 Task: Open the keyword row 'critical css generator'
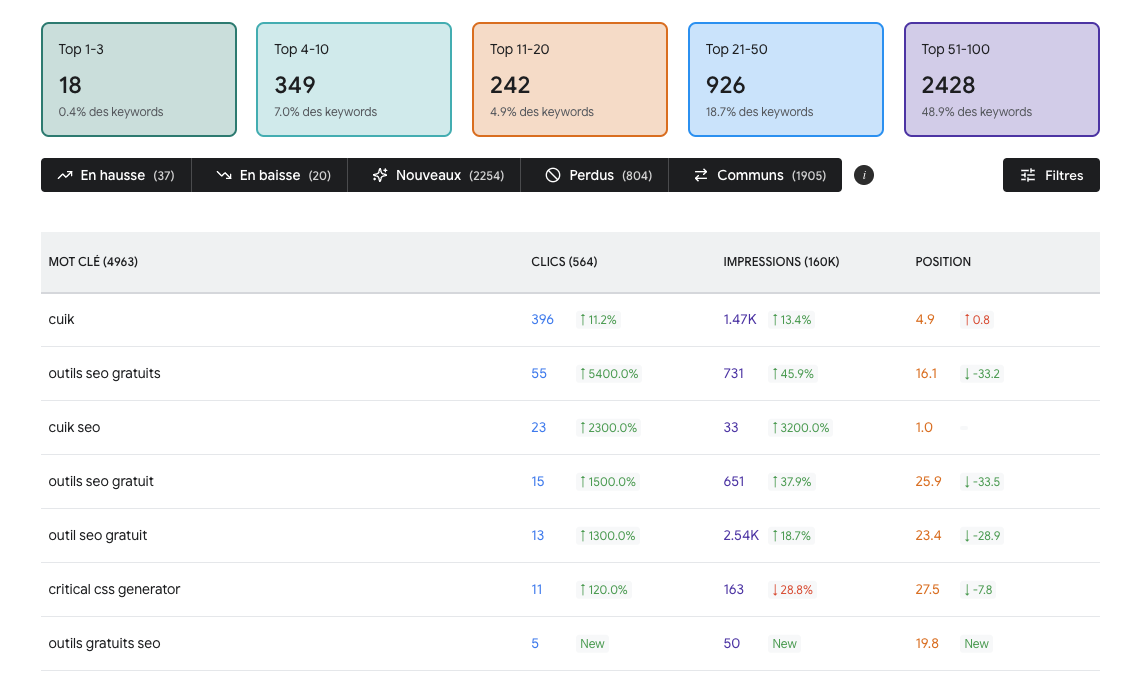coord(571,589)
